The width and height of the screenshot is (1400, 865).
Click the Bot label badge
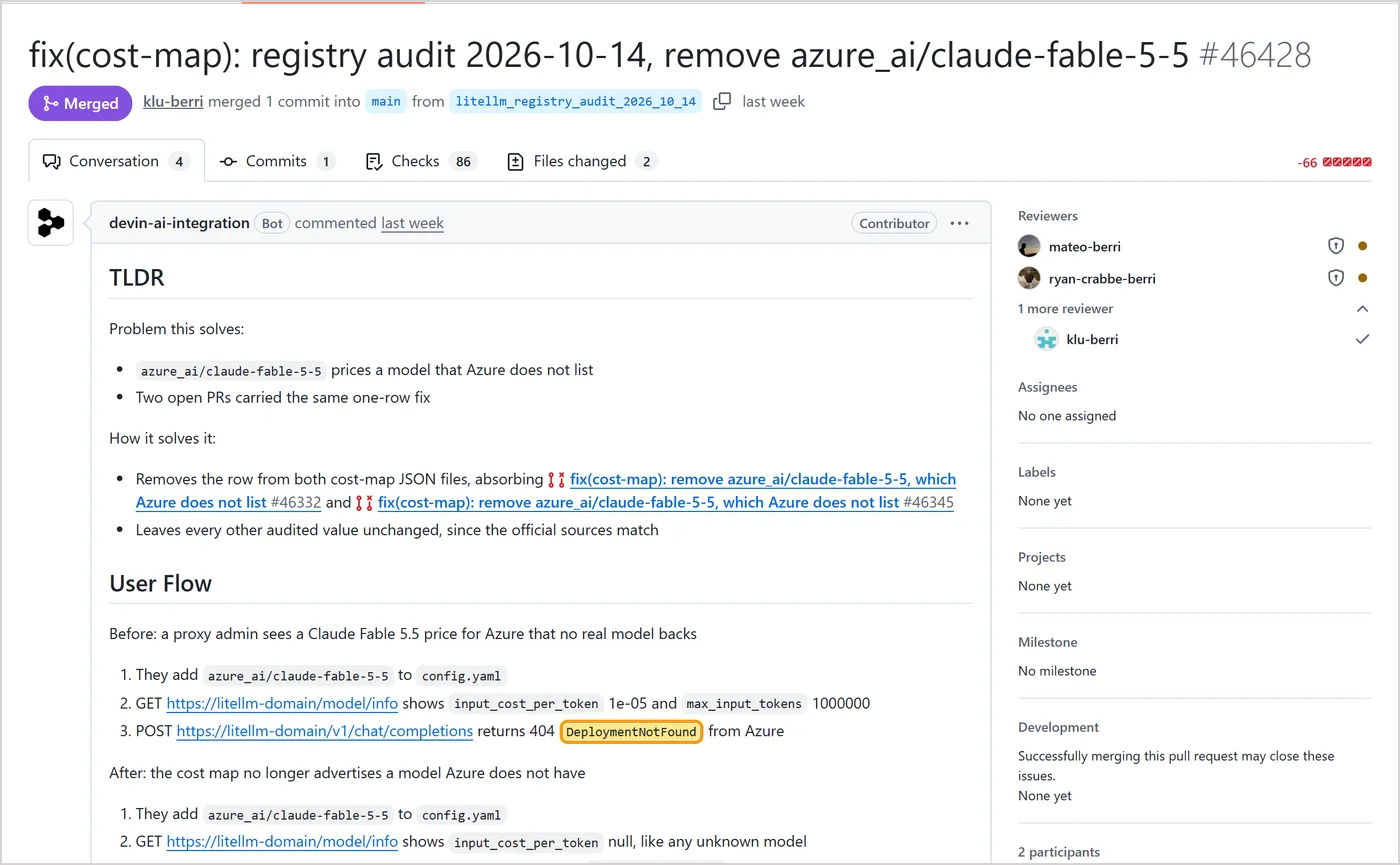[x=272, y=223]
